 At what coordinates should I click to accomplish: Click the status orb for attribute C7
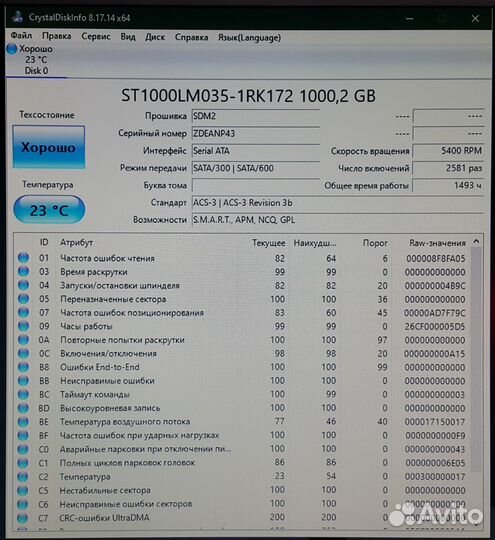[x=23, y=518]
